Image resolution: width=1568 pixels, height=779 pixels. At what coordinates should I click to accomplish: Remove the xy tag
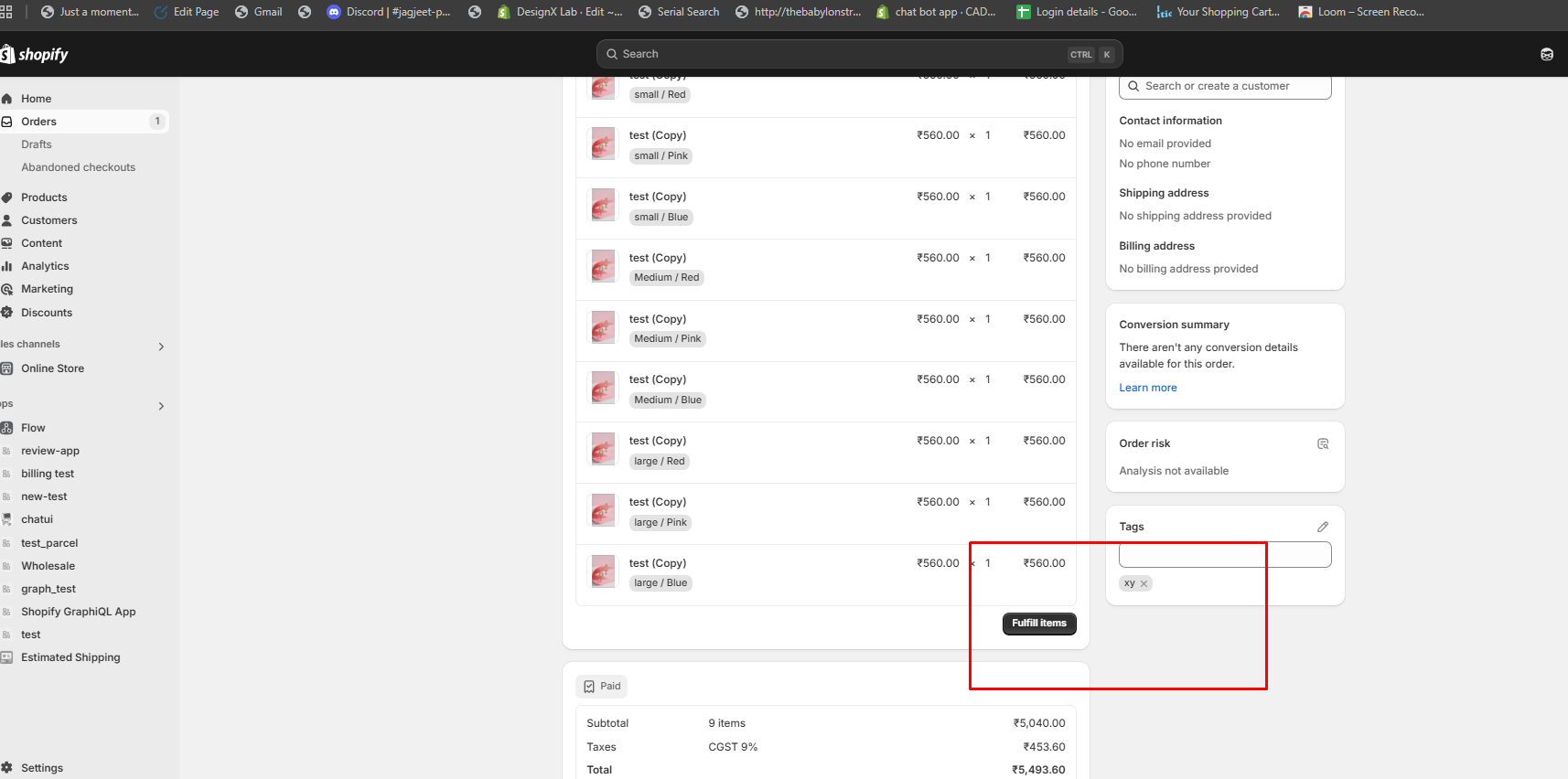pos(1144,583)
